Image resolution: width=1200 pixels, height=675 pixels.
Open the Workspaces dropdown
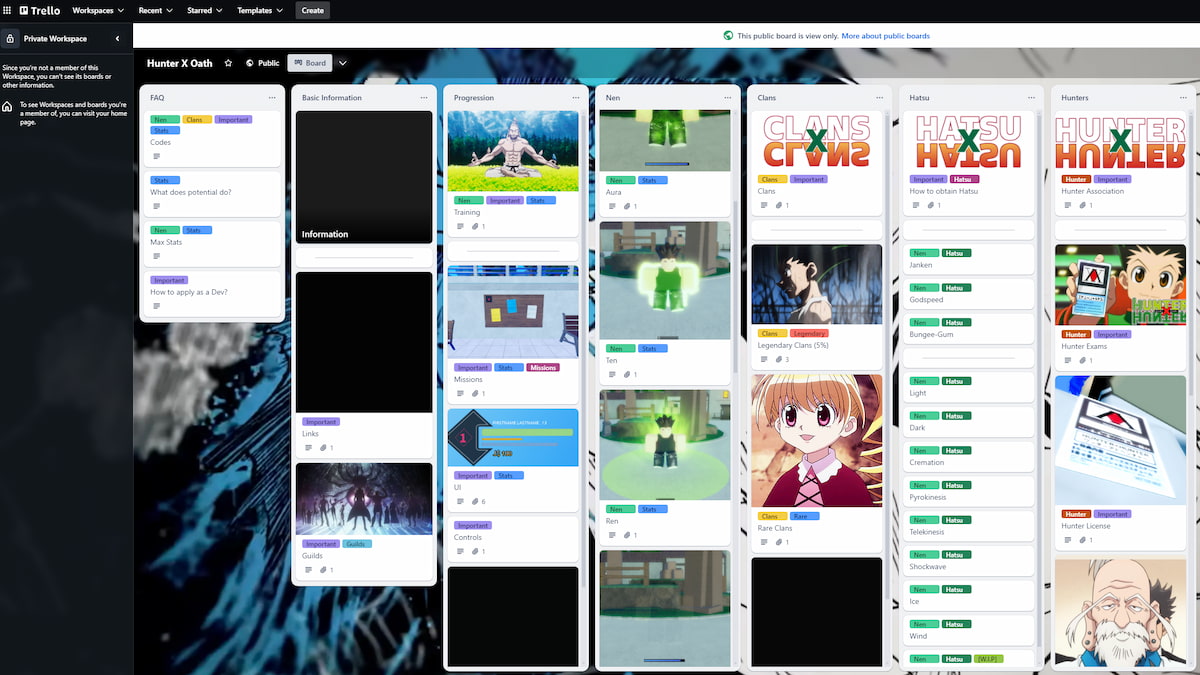click(96, 11)
